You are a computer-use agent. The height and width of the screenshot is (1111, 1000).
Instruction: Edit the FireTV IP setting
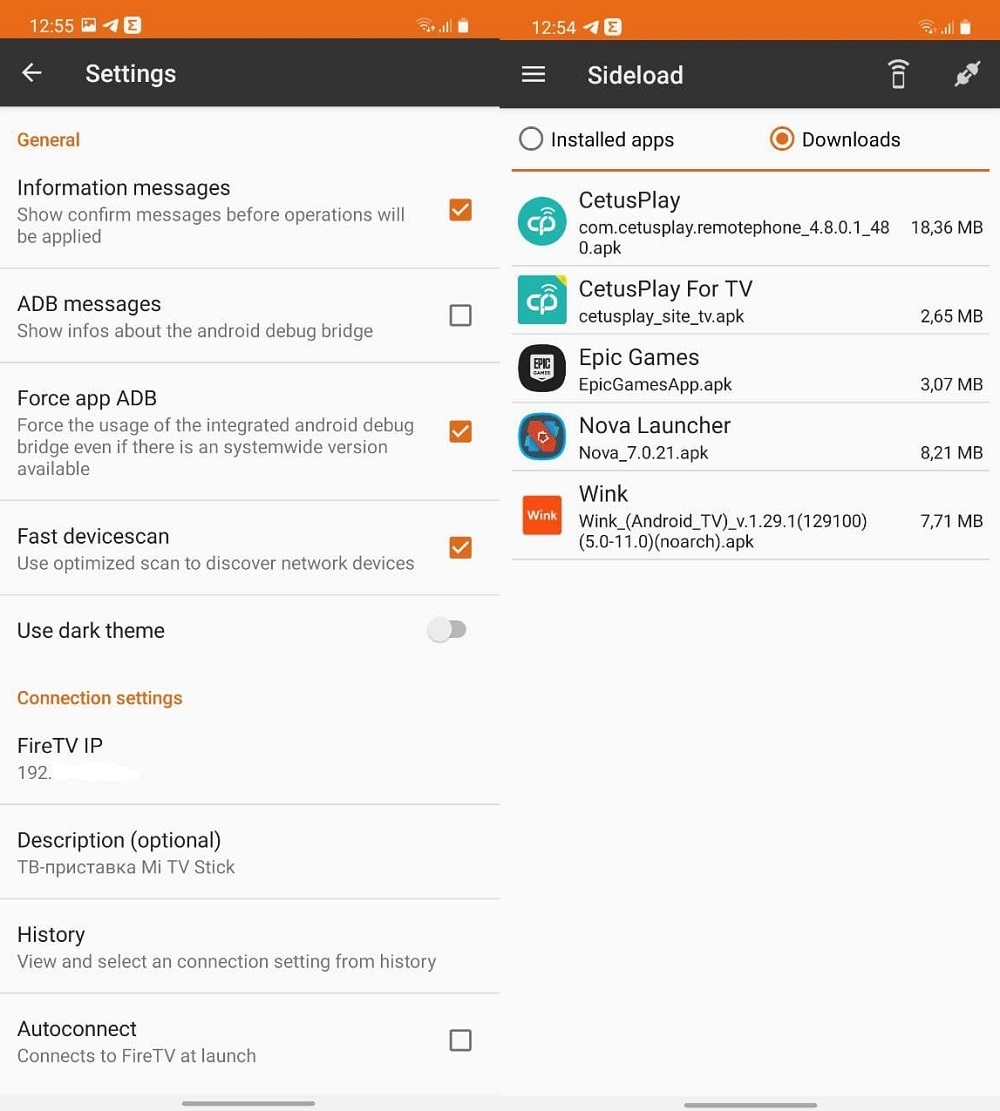point(249,757)
